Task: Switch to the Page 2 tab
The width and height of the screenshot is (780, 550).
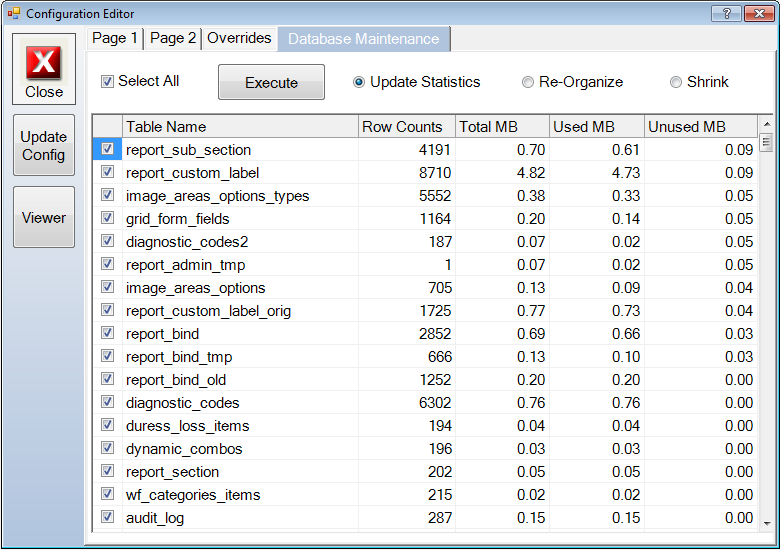Action: coord(173,38)
